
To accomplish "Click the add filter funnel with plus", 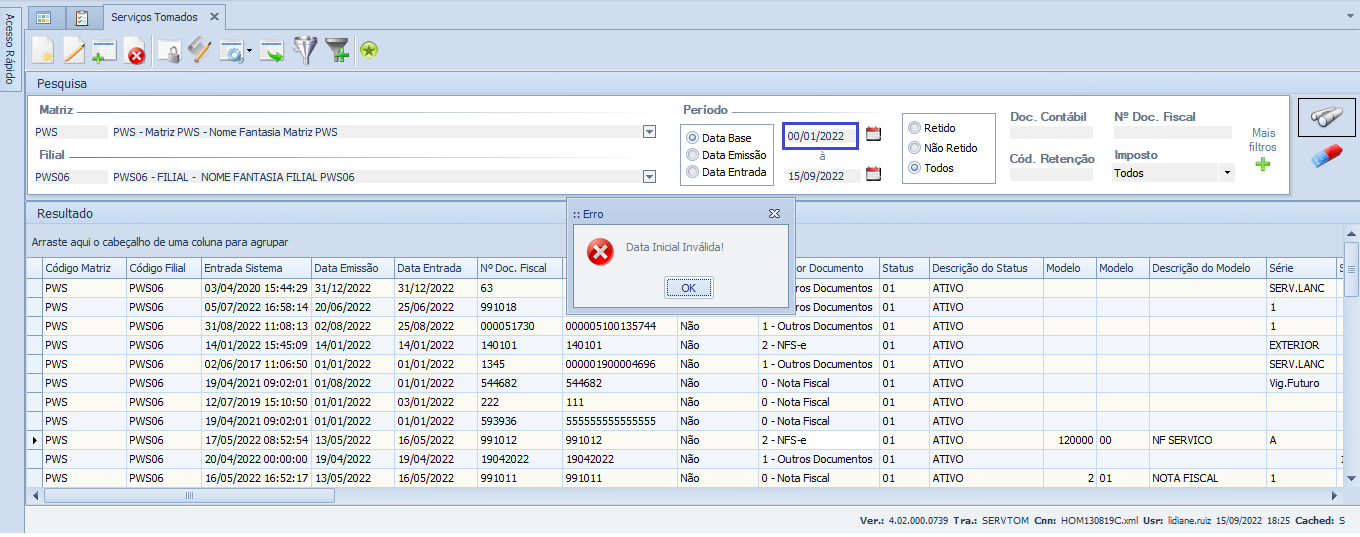I will click(x=337, y=50).
